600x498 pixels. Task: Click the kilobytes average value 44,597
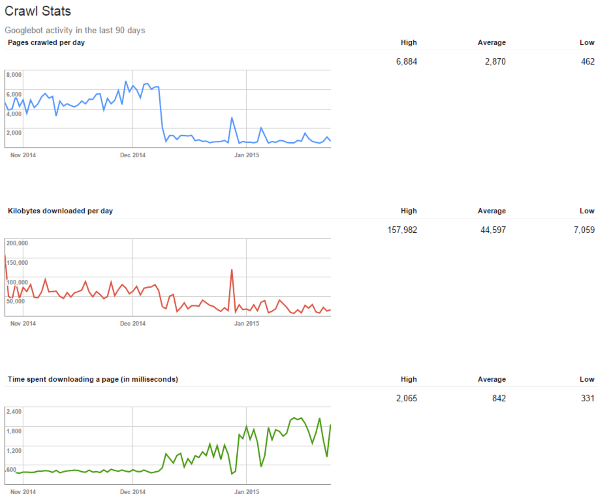493,230
